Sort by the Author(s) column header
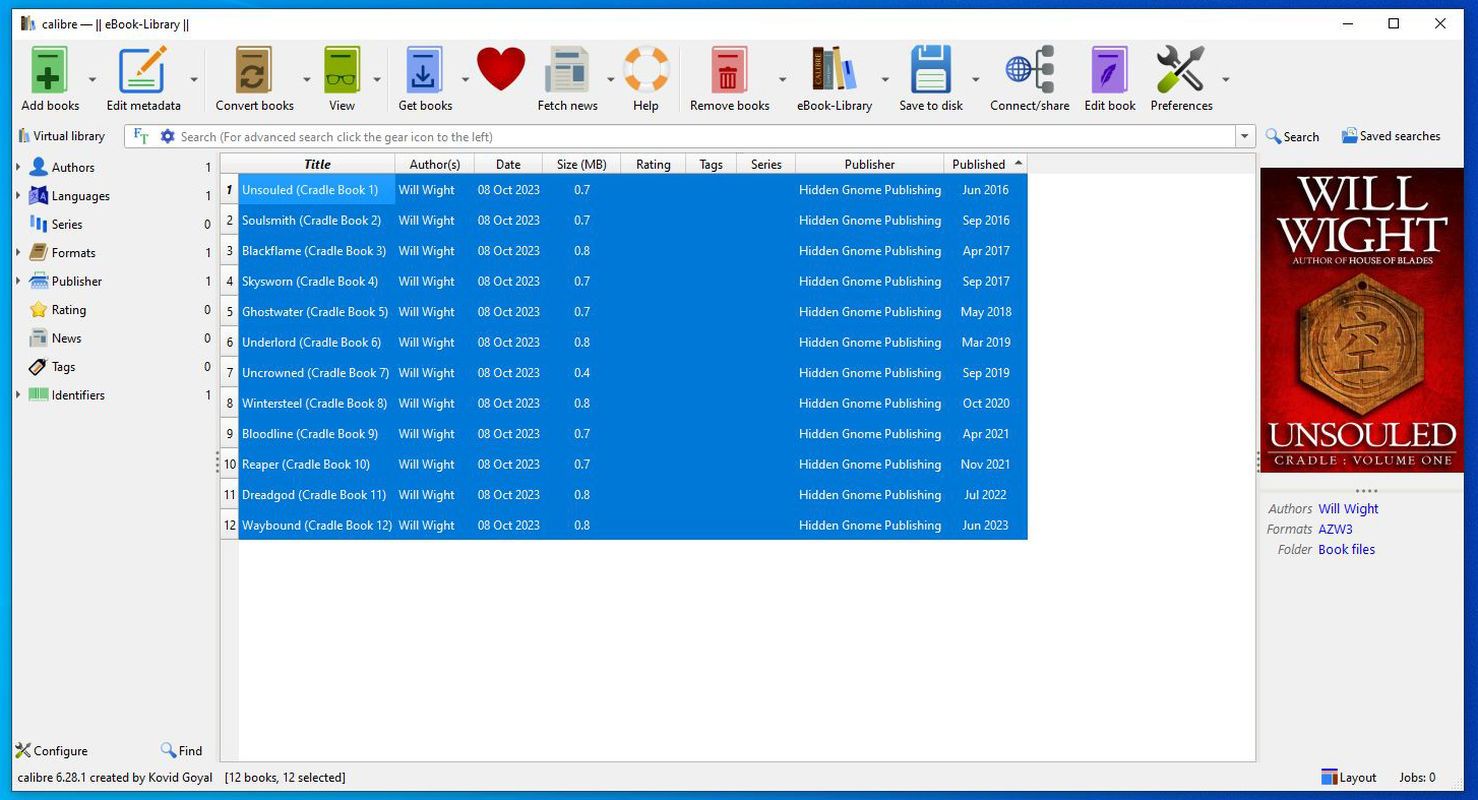Screen dimensions: 1478x800 tap(434, 164)
